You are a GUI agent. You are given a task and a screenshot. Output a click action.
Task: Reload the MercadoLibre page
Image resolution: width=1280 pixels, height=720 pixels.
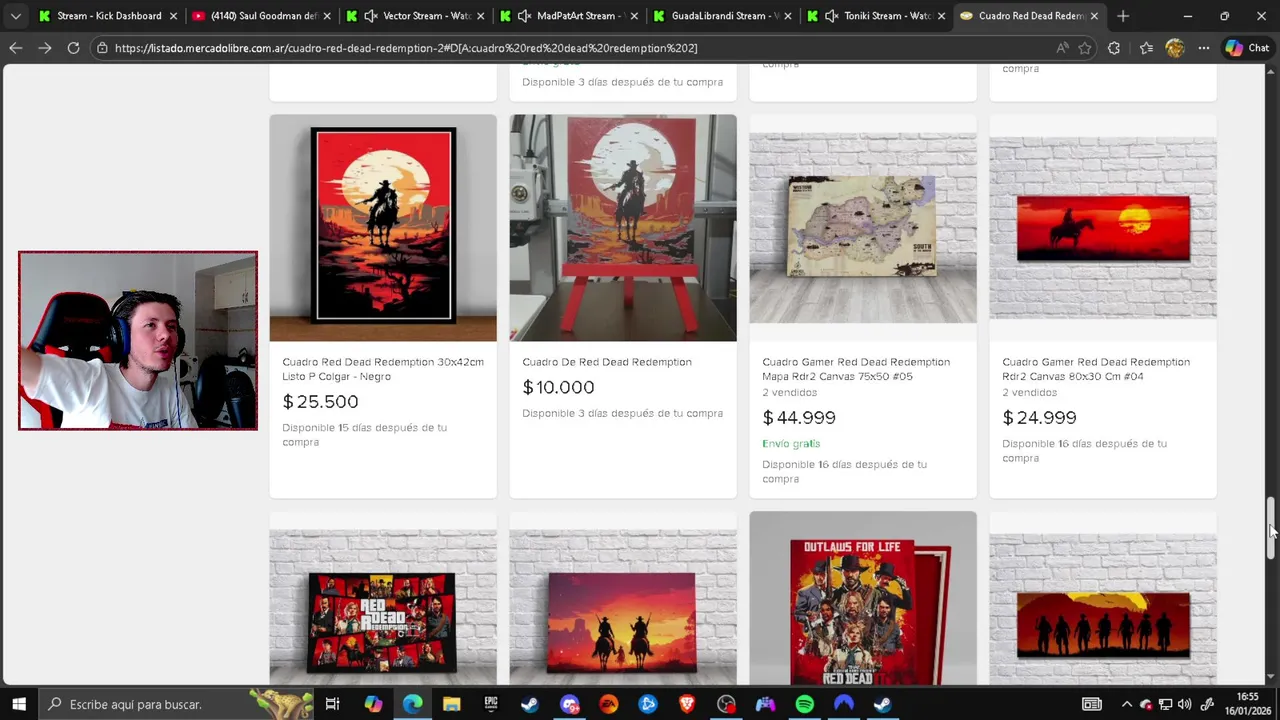73,48
